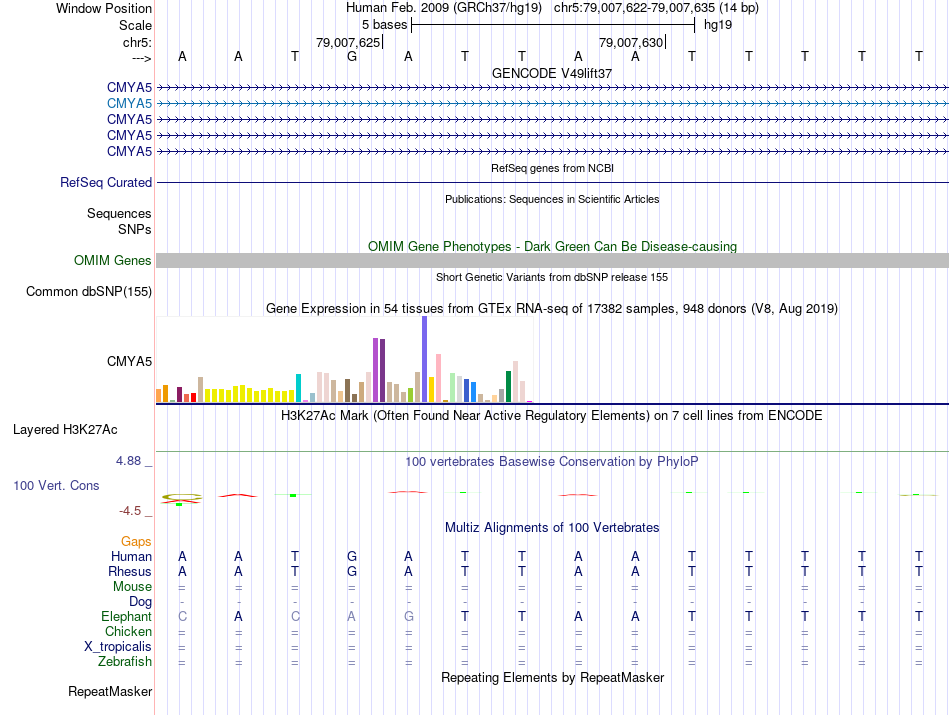Click the hg19 label beside scale bar

718,25
